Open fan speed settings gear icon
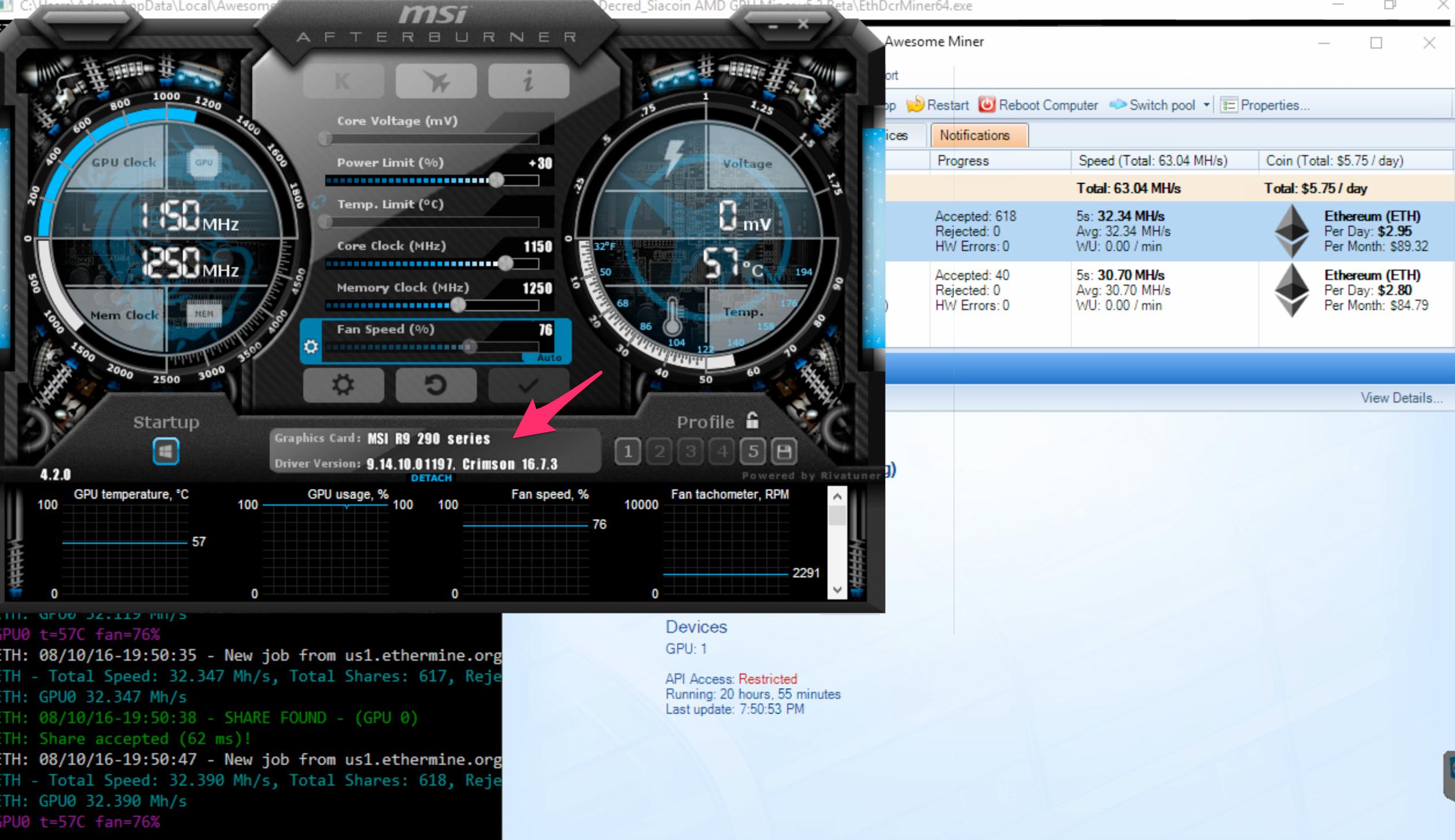This screenshot has width=1455, height=840. tap(311, 347)
